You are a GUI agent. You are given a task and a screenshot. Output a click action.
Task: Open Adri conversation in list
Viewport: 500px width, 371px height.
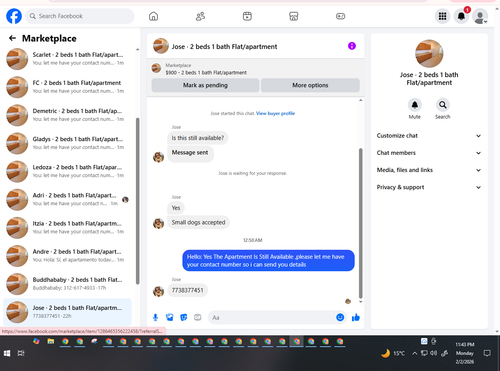pos(67,199)
